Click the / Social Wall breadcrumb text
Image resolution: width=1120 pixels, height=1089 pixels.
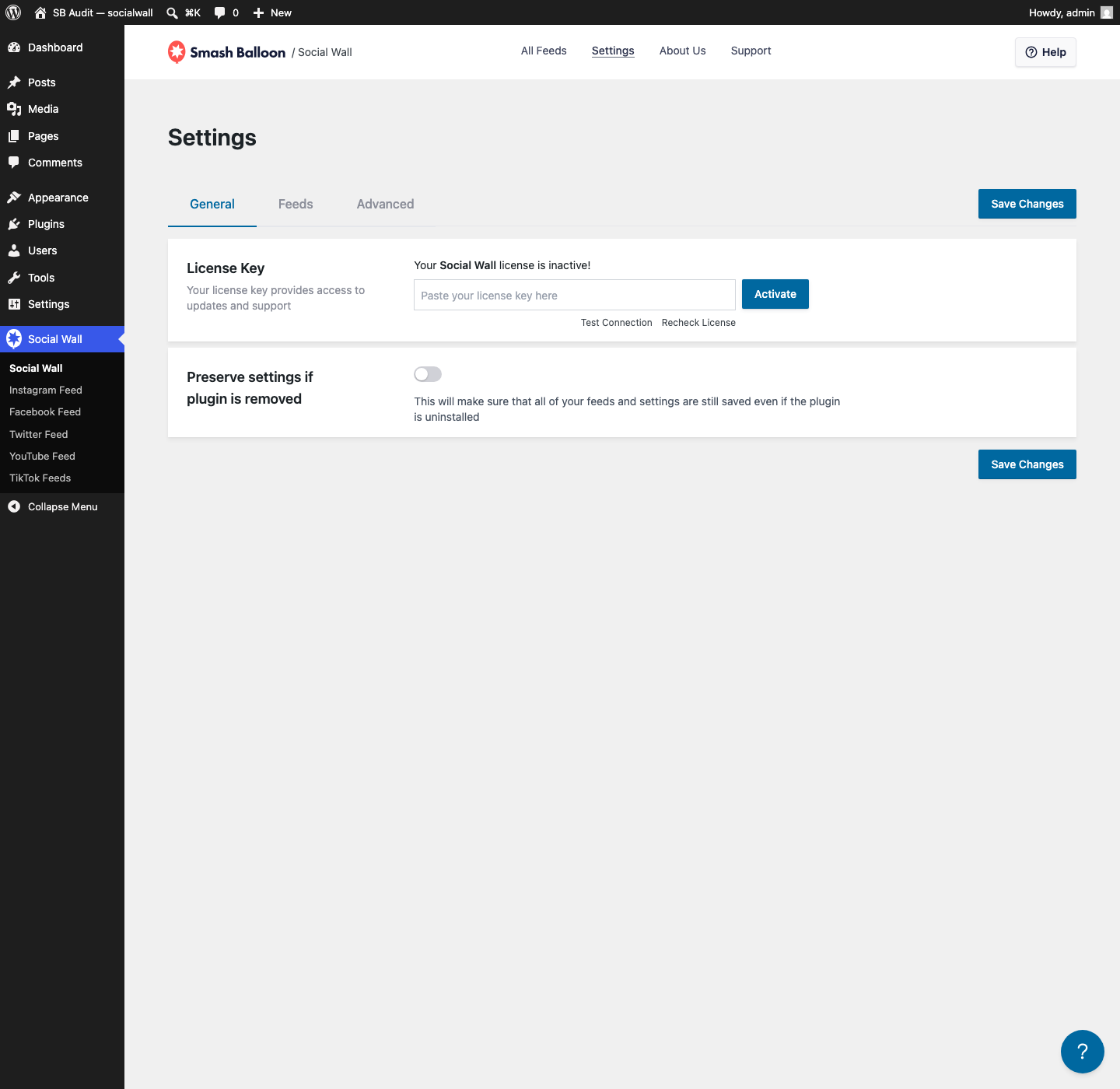click(x=322, y=52)
